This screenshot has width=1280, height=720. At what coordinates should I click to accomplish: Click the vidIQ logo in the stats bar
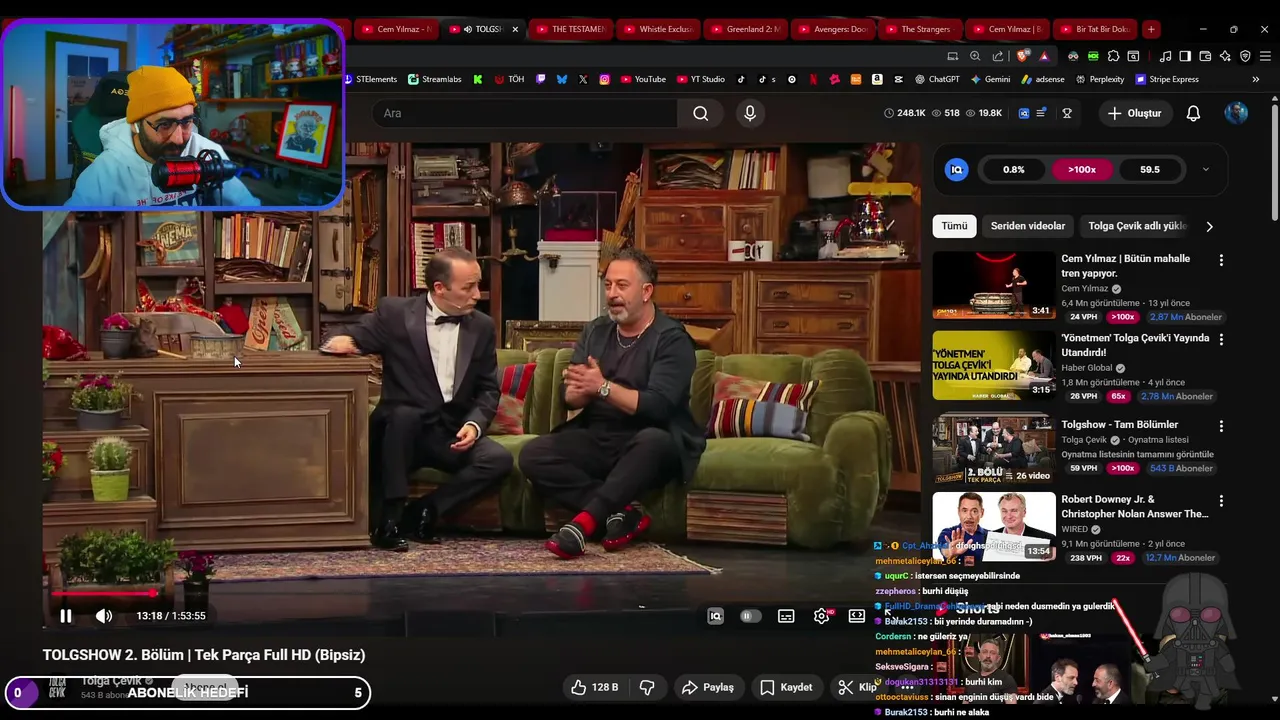pyautogui.click(x=956, y=170)
